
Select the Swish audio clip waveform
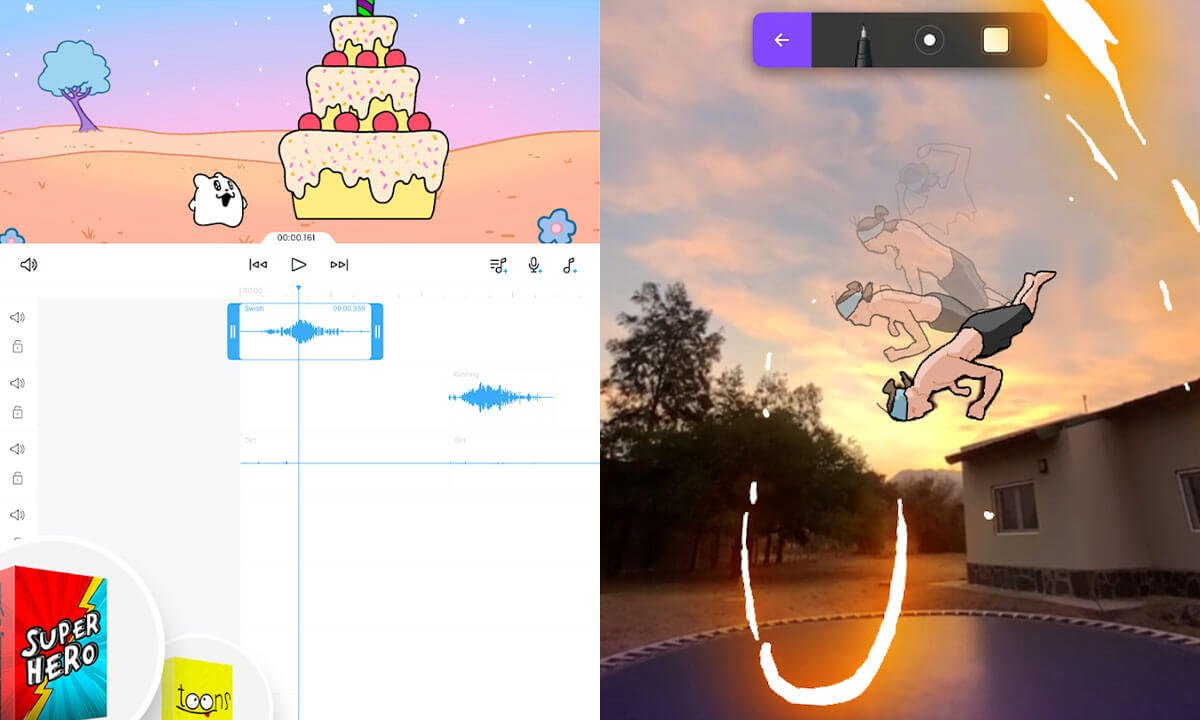[x=305, y=332]
